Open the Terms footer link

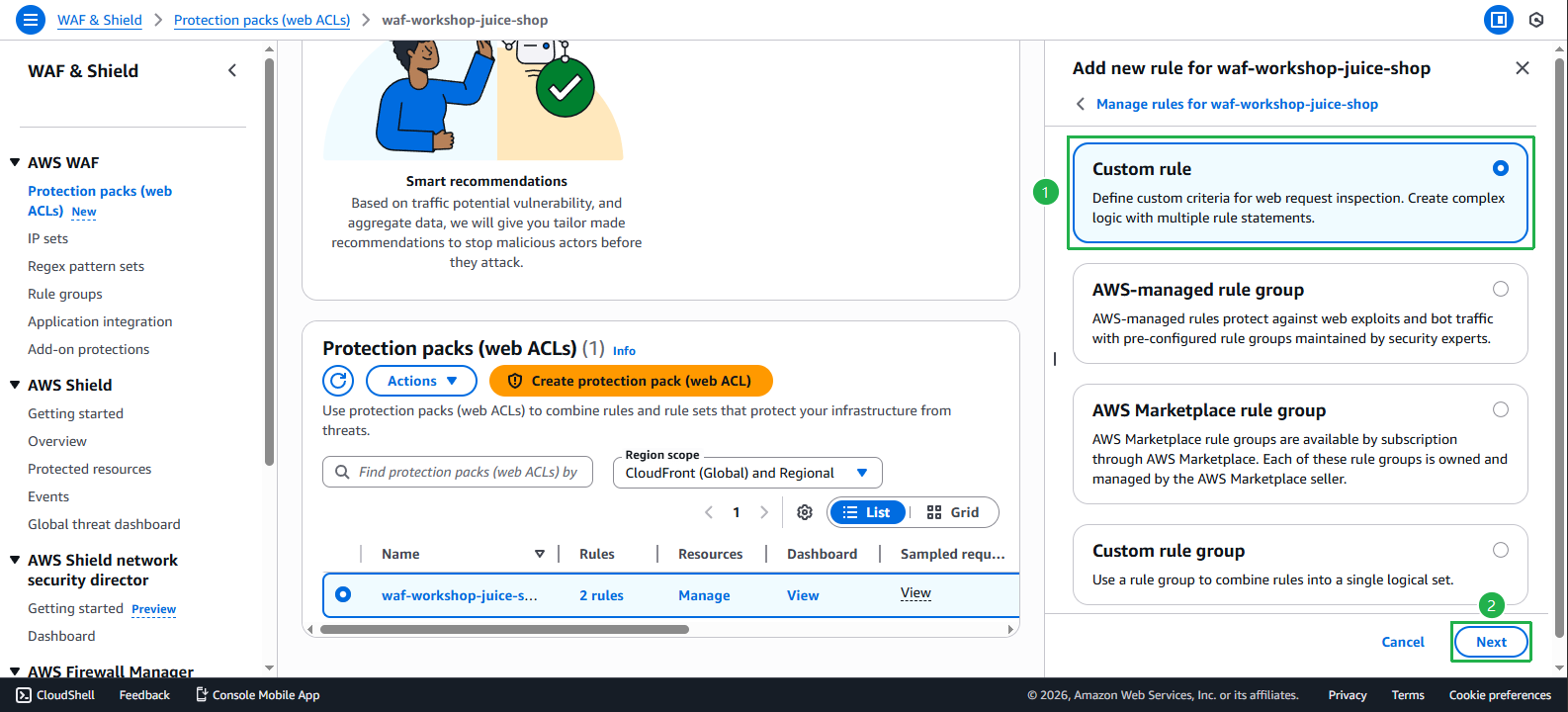(1408, 695)
